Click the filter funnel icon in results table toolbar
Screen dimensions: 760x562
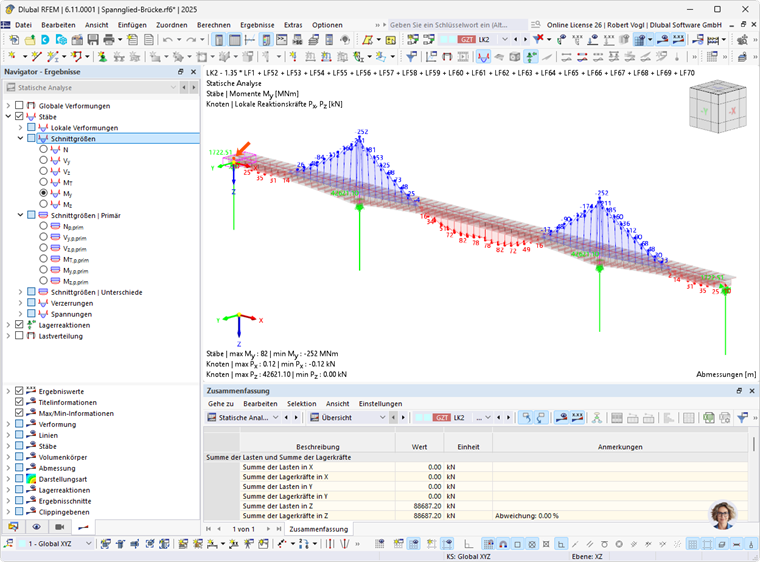[x=742, y=417]
